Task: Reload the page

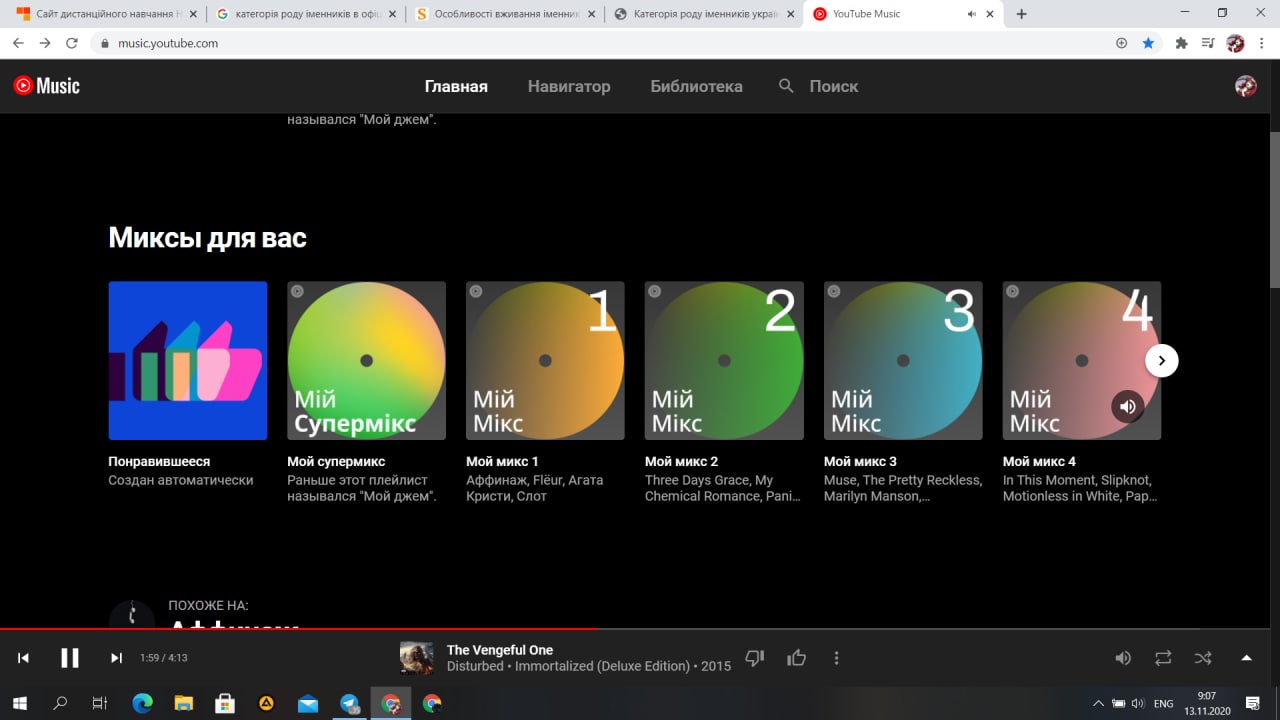Action: coord(72,43)
